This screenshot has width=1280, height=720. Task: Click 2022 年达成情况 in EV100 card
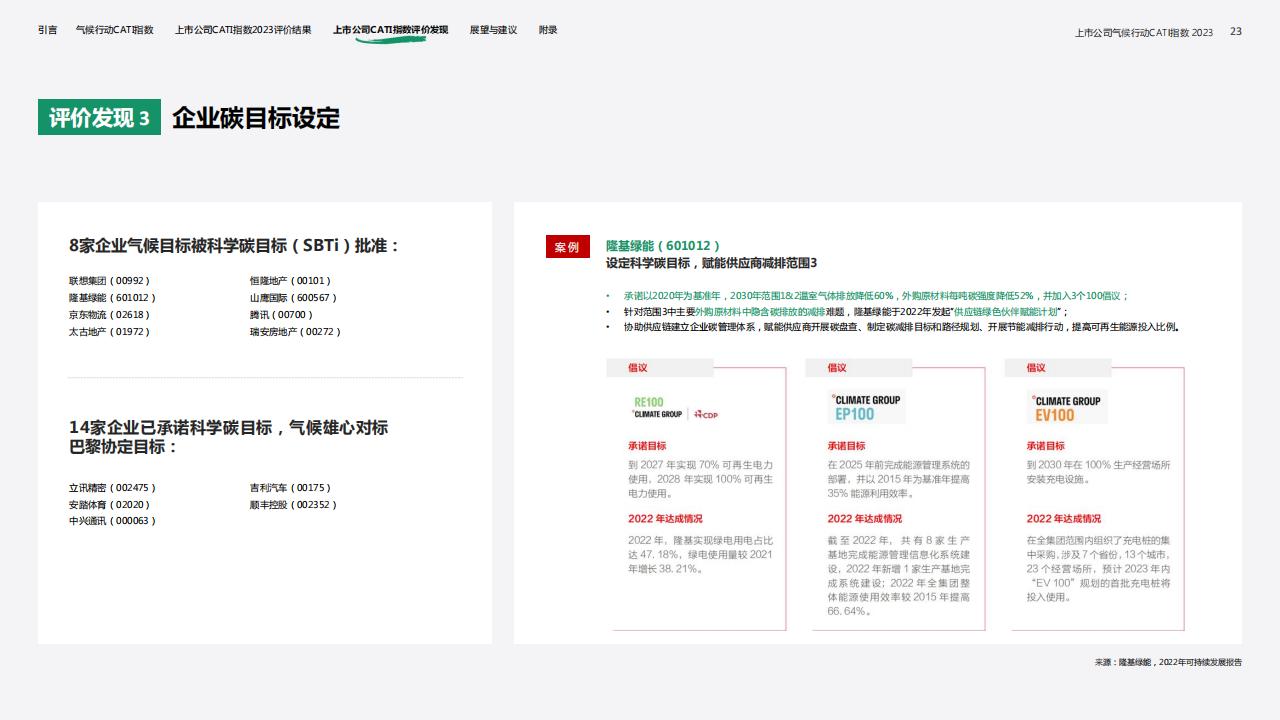[1063, 519]
